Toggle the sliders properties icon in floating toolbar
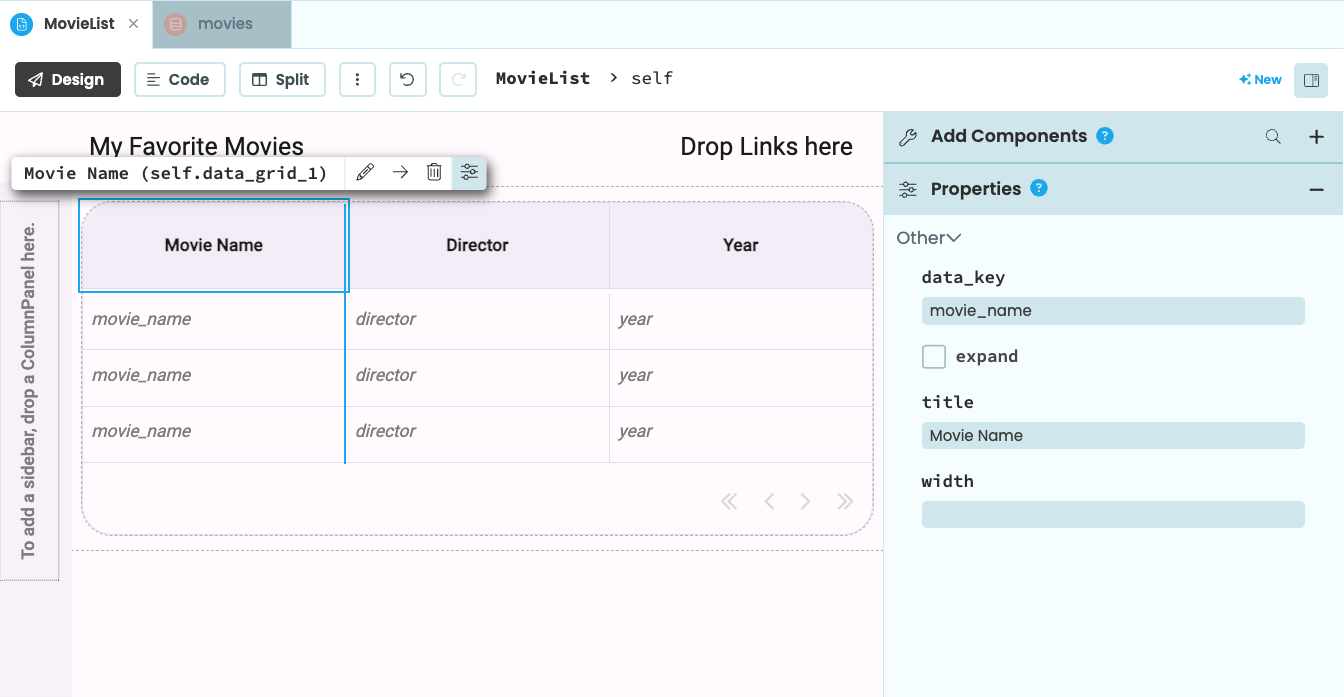Screen dimensions: 1344x697 coord(469,173)
